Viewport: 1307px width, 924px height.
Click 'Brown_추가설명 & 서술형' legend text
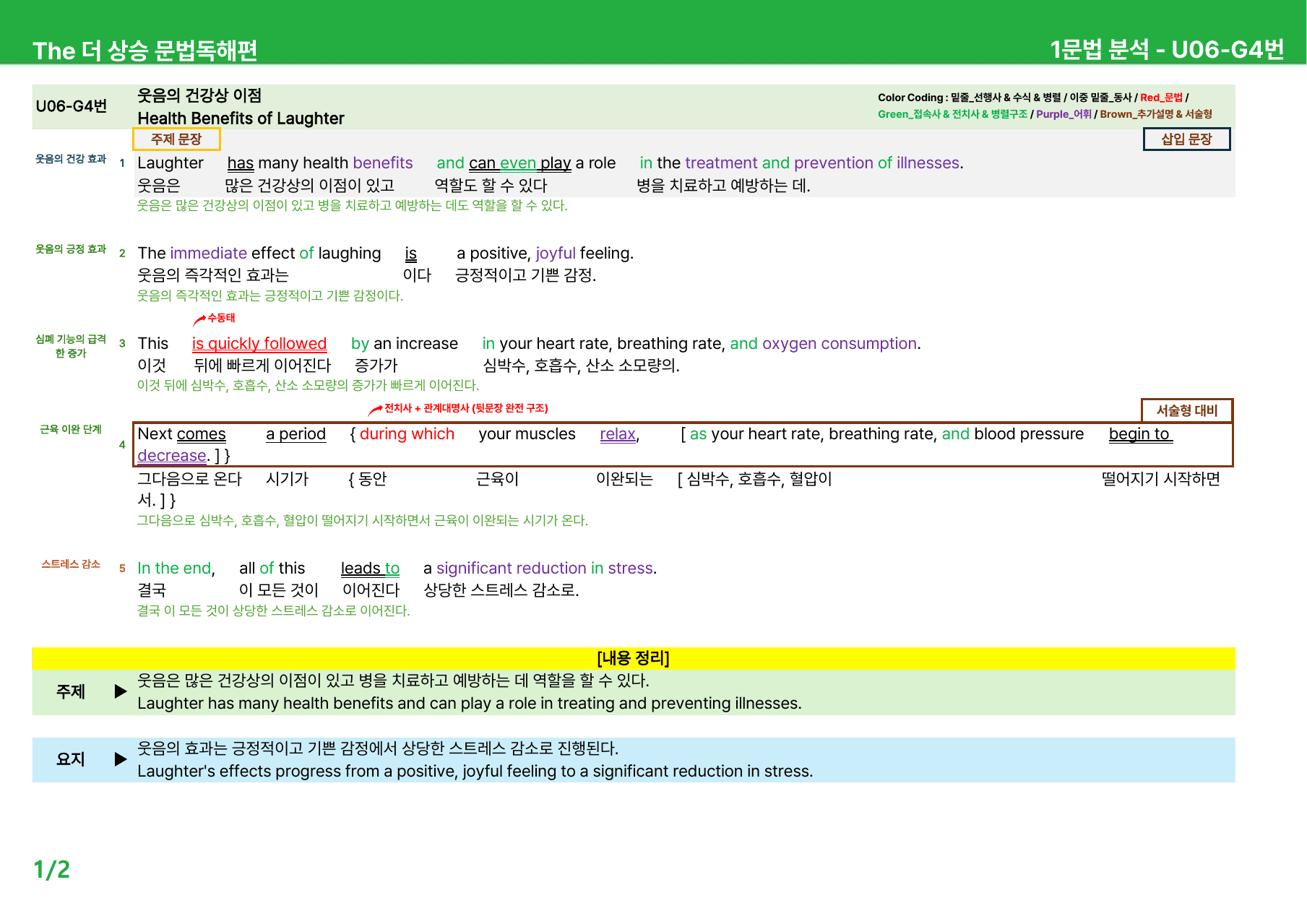pos(1156,114)
